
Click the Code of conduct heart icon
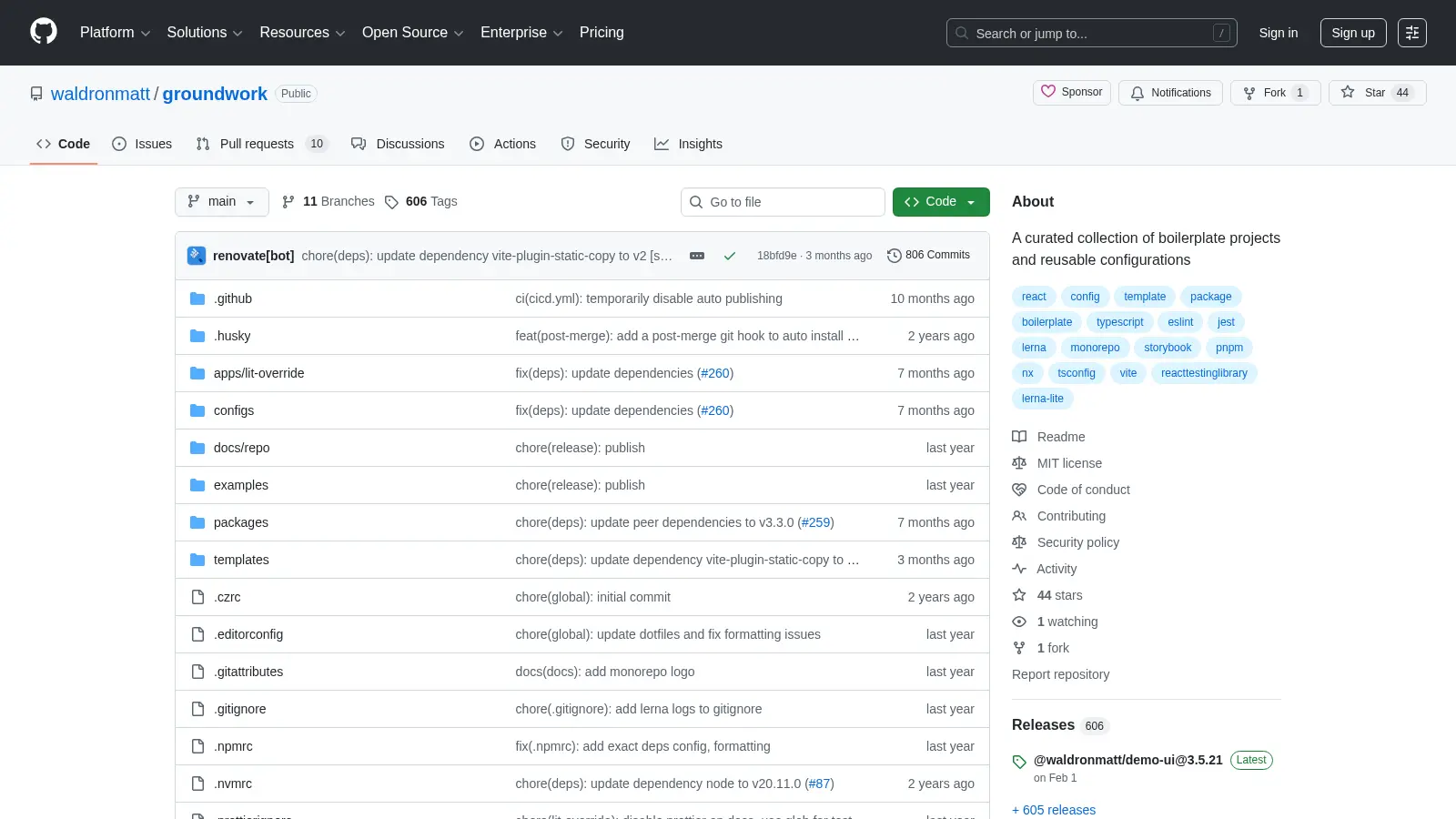(1019, 490)
